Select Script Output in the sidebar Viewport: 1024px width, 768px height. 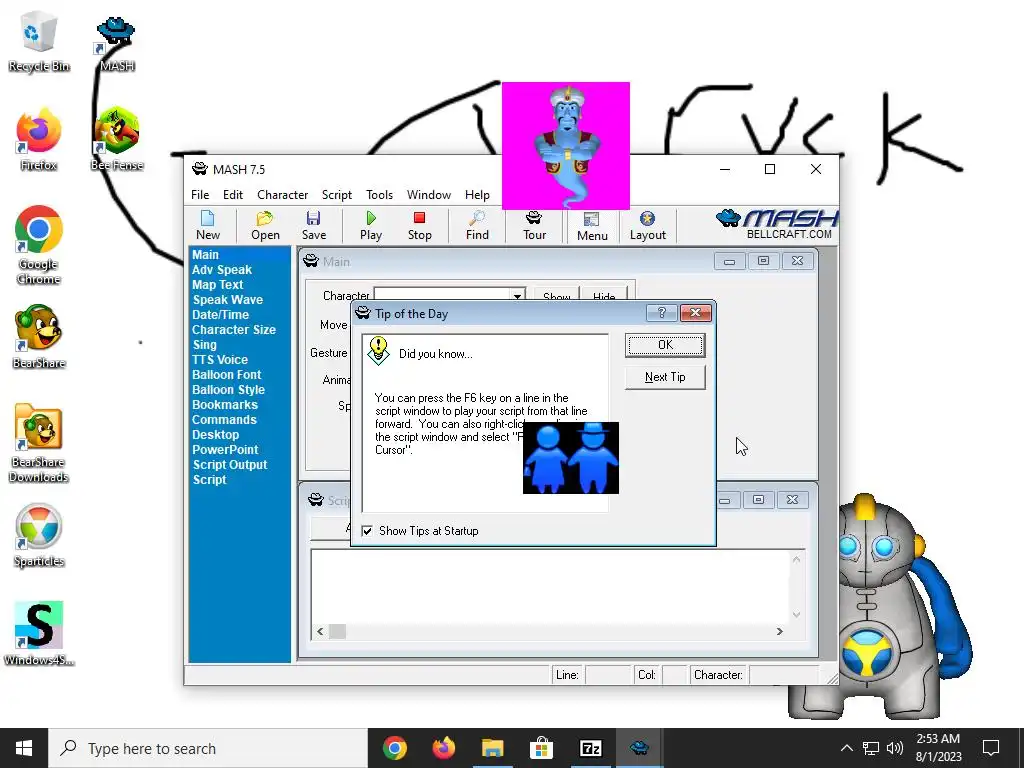[x=230, y=465]
